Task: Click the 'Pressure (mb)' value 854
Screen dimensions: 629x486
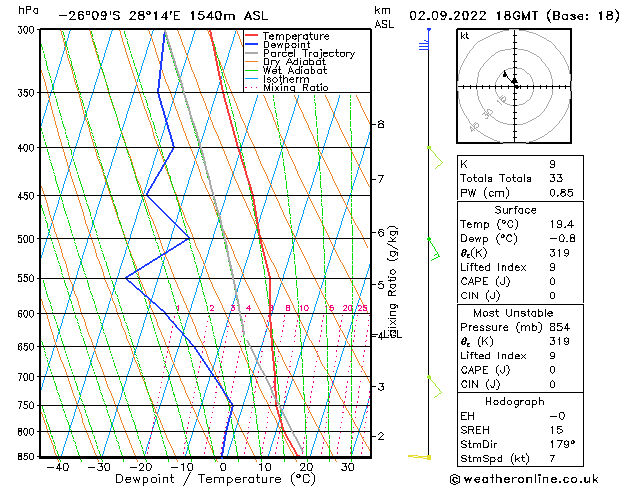Action: (559, 327)
